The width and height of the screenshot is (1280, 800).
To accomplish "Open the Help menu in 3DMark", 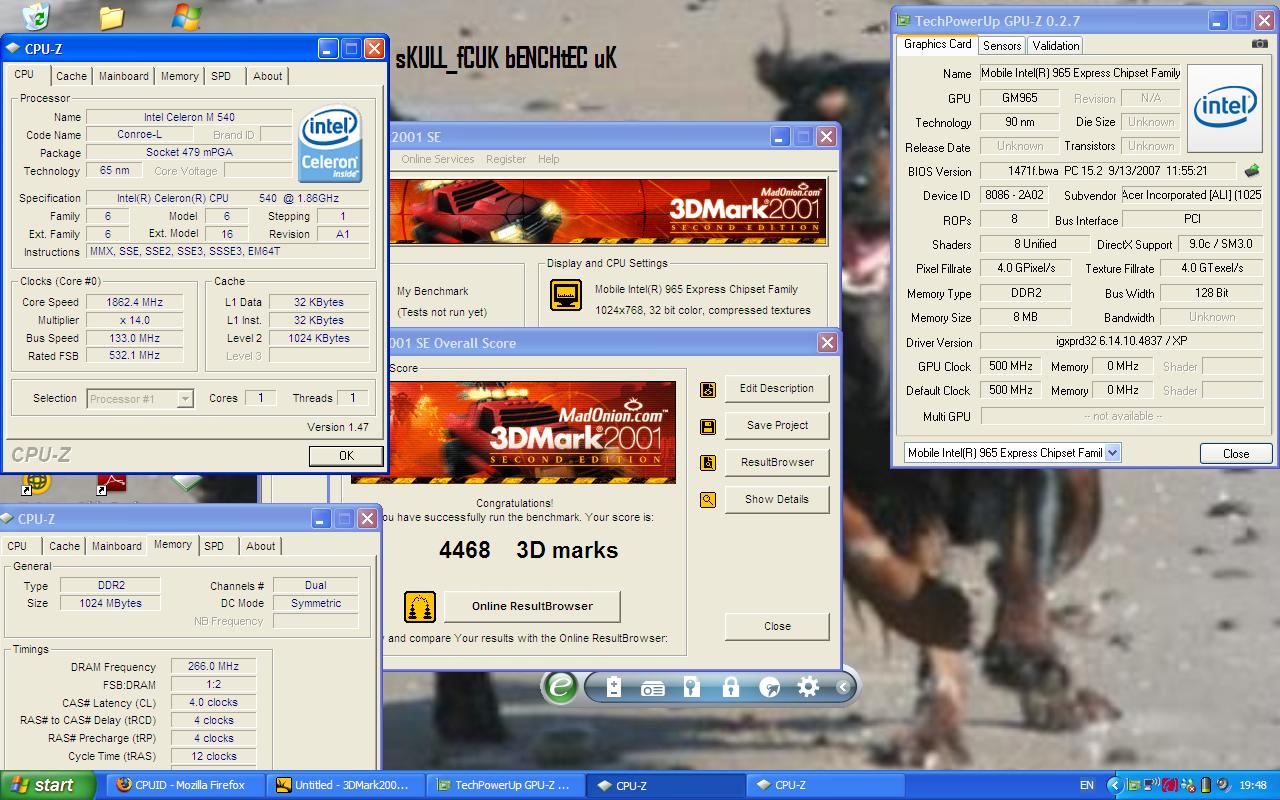I will pyautogui.click(x=548, y=159).
